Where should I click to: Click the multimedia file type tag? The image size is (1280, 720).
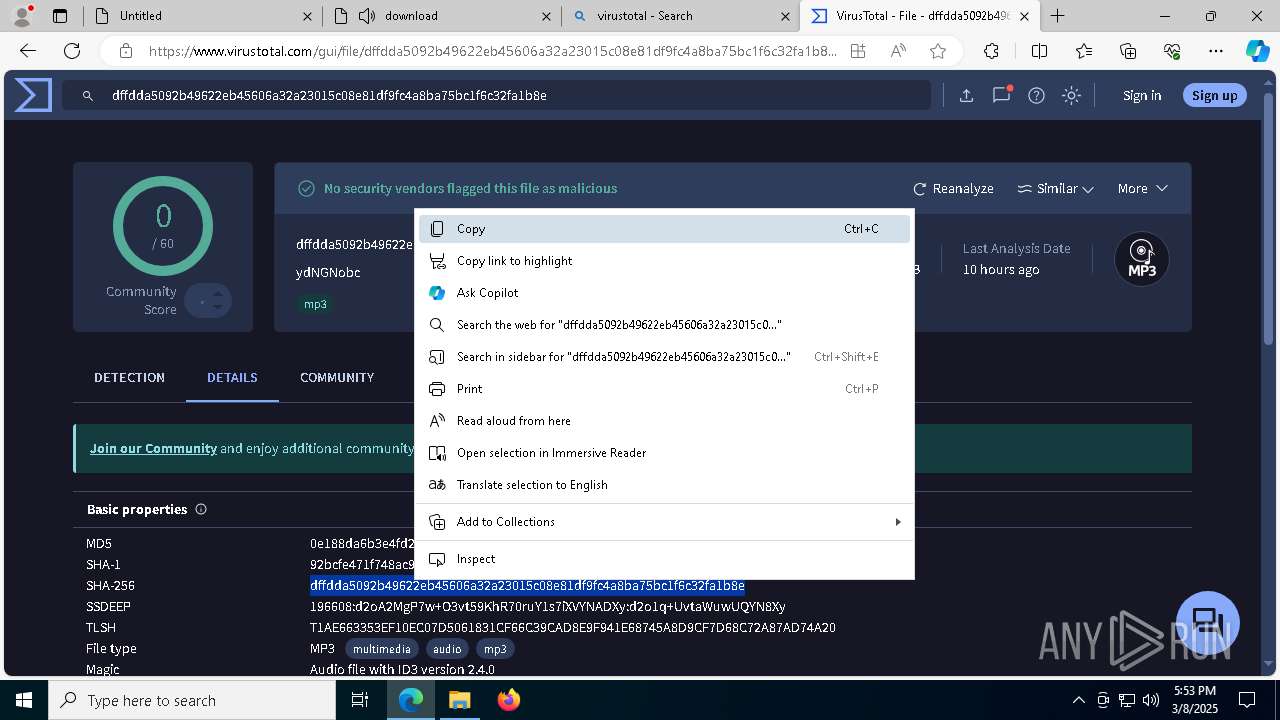pyautogui.click(x=382, y=649)
